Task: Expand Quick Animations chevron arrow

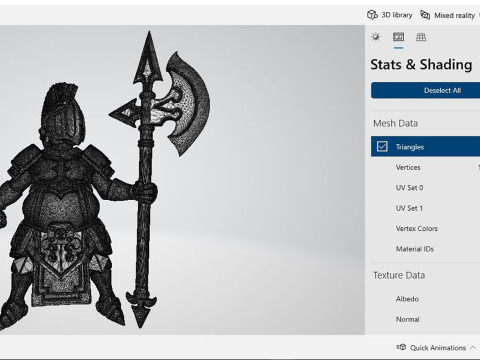Action: (473, 348)
